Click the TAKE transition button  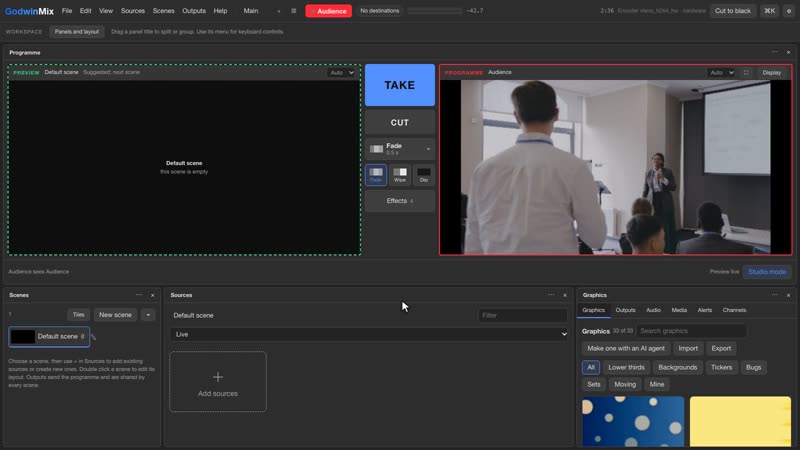point(399,85)
